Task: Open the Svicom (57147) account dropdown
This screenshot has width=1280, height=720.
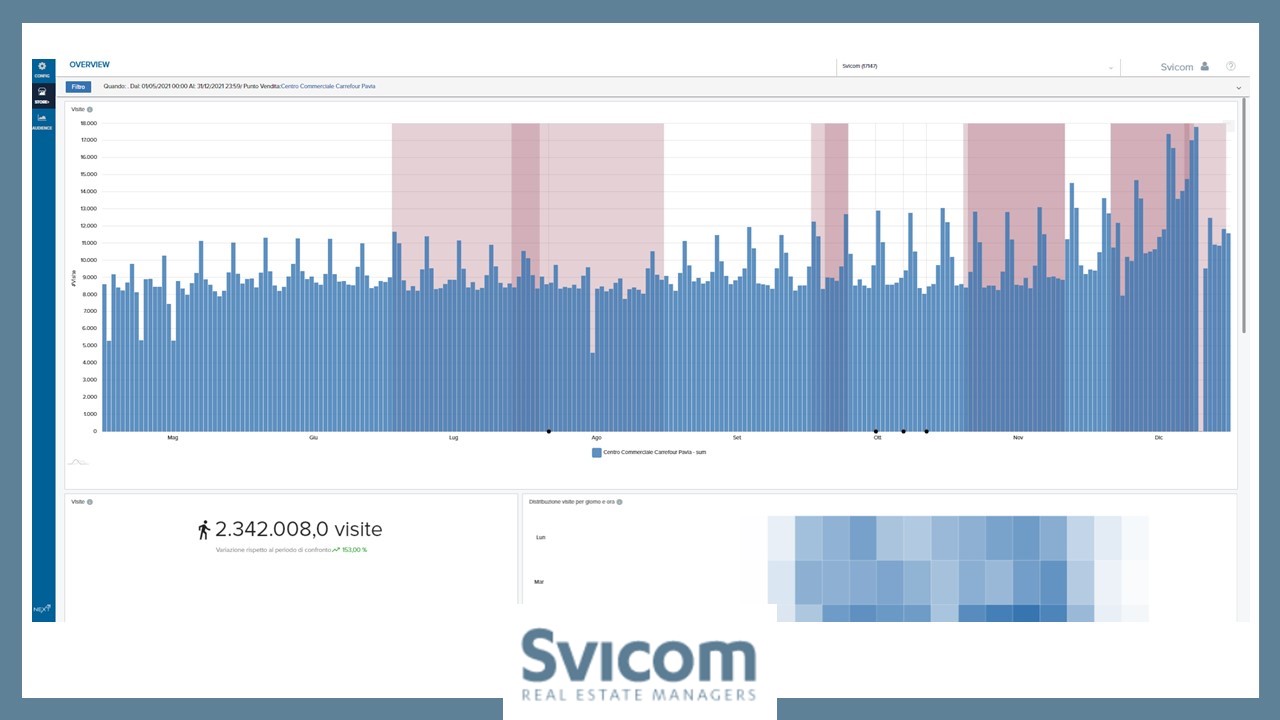Action: coord(977,67)
